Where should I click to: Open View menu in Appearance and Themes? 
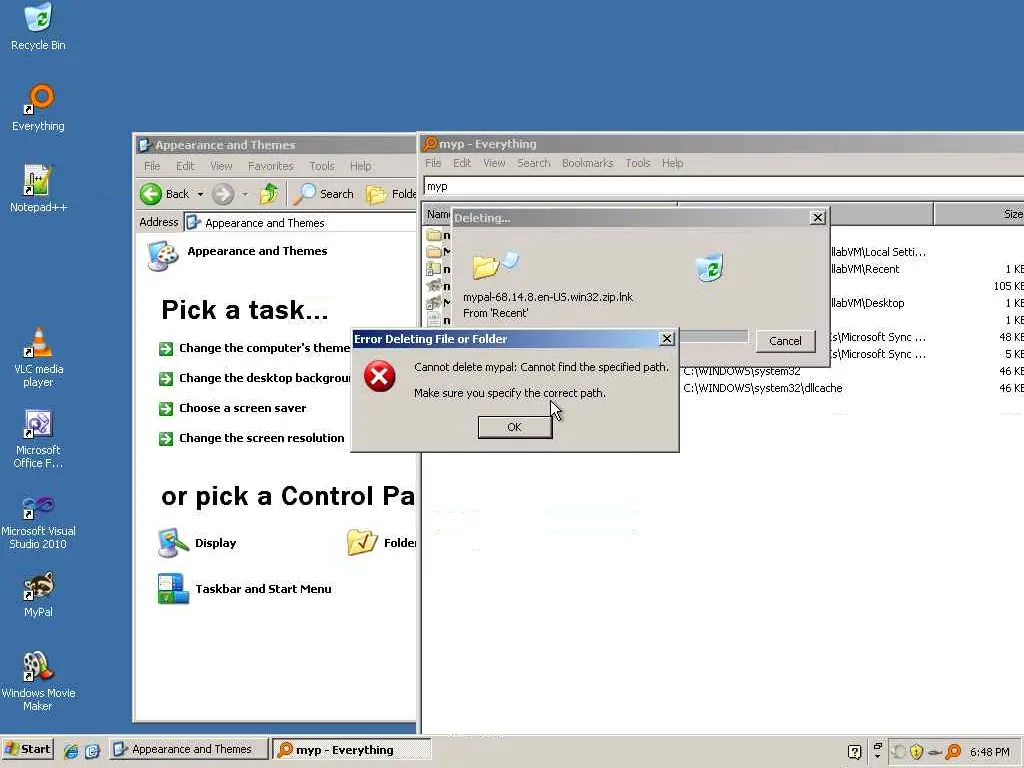tap(221, 166)
